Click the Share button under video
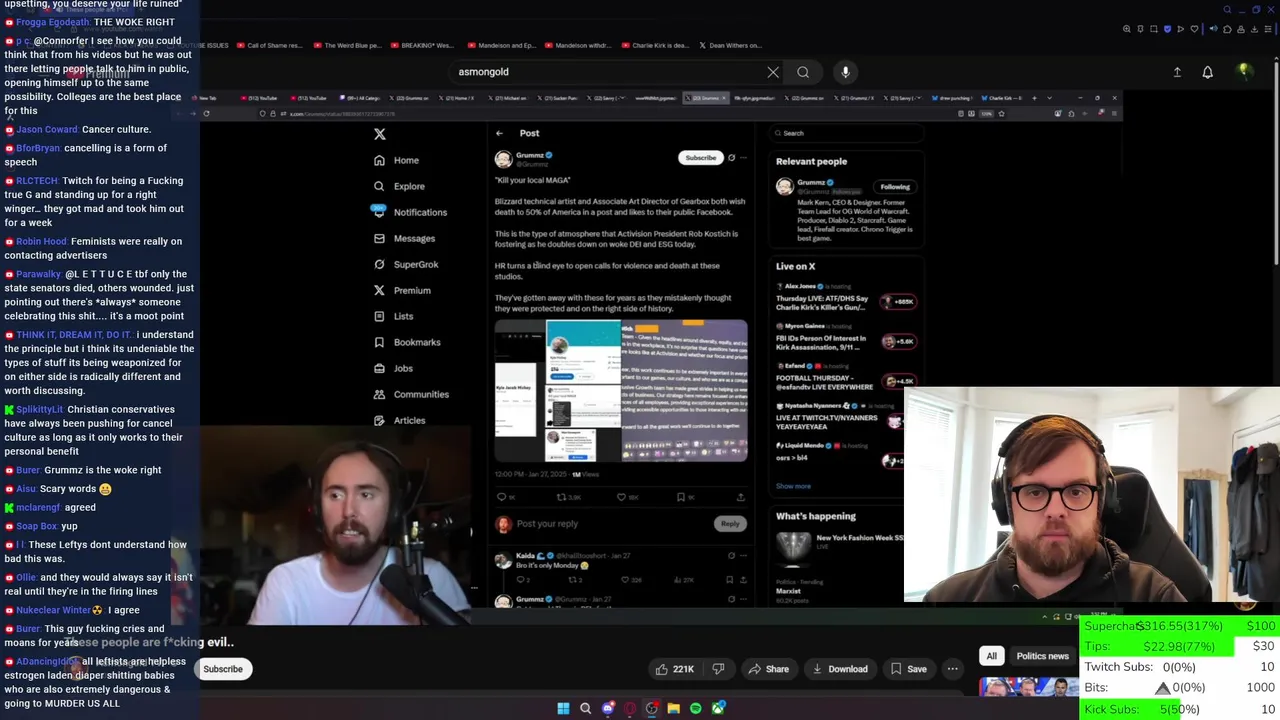The height and width of the screenshot is (720, 1280). [768, 669]
